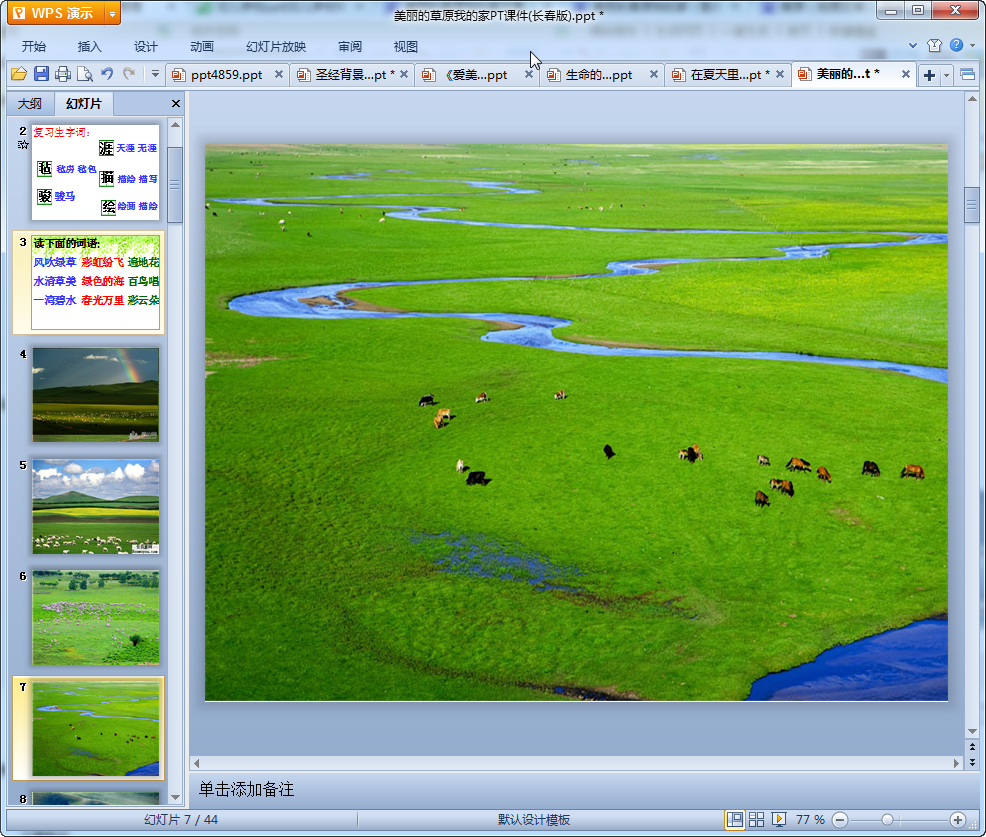Zoom in with the plus button
This screenshot has width=986, height=837.
coord(958,819)
